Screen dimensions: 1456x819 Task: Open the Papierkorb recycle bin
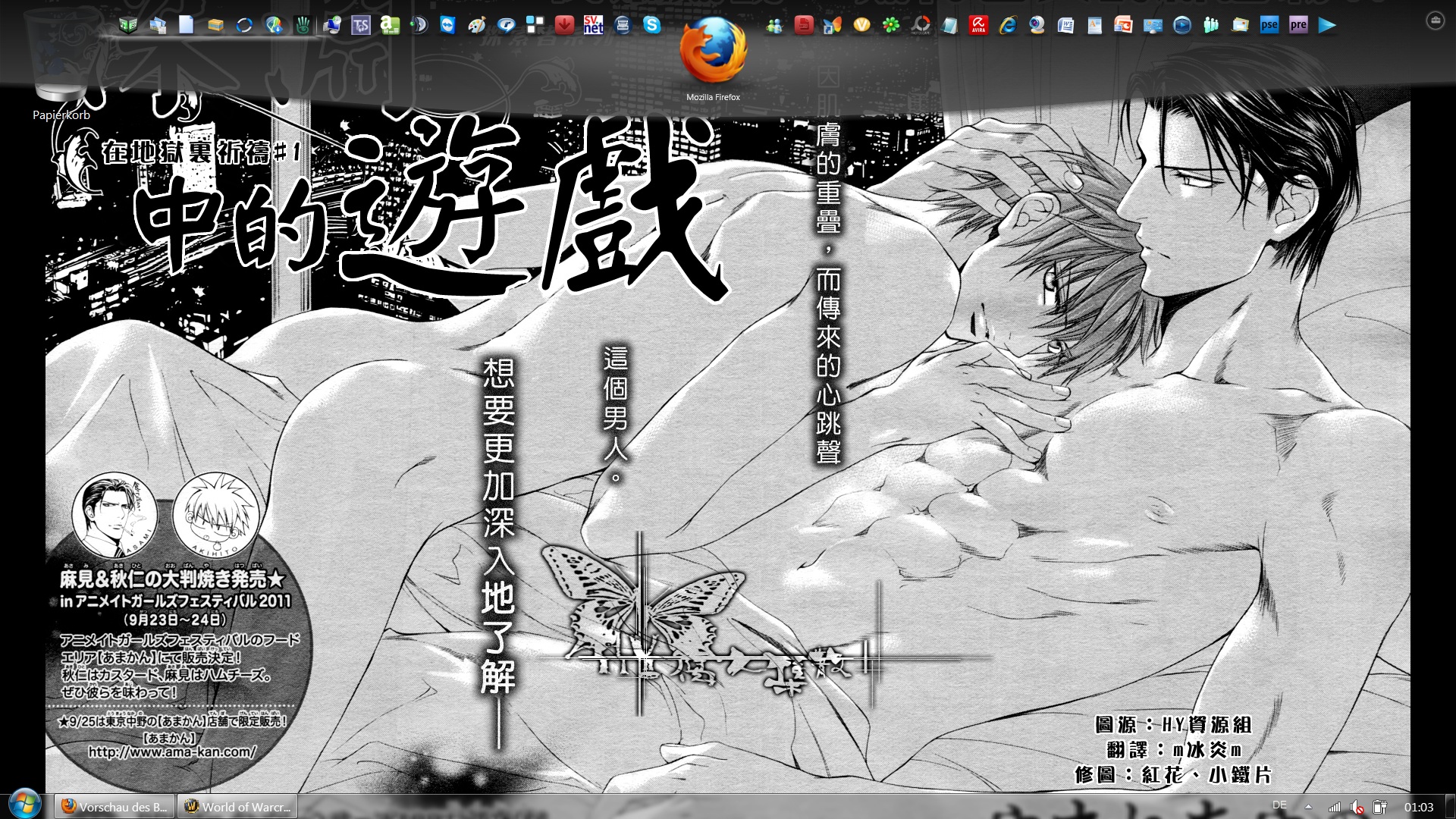(x=61, y=64)
